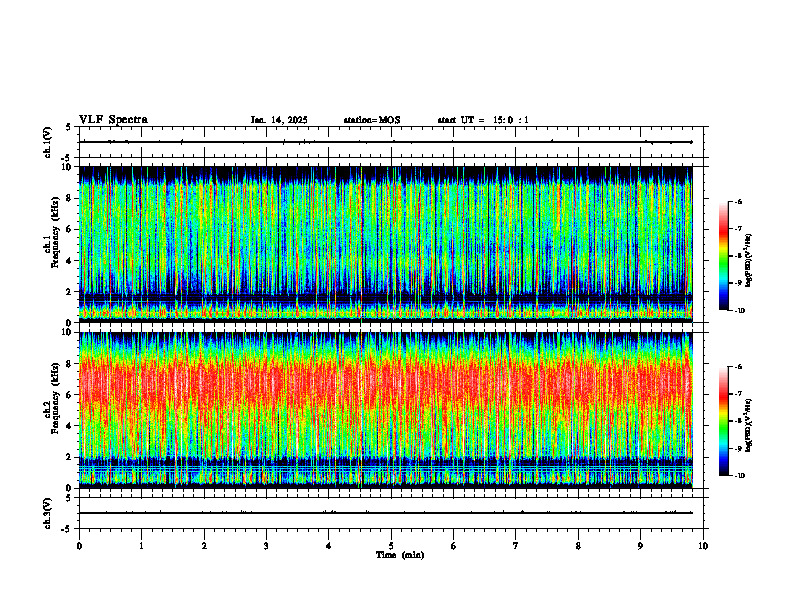Click the ch.2 spectrogram '2' kHz tick label
792x612 pixels.
tap(70, 457)
